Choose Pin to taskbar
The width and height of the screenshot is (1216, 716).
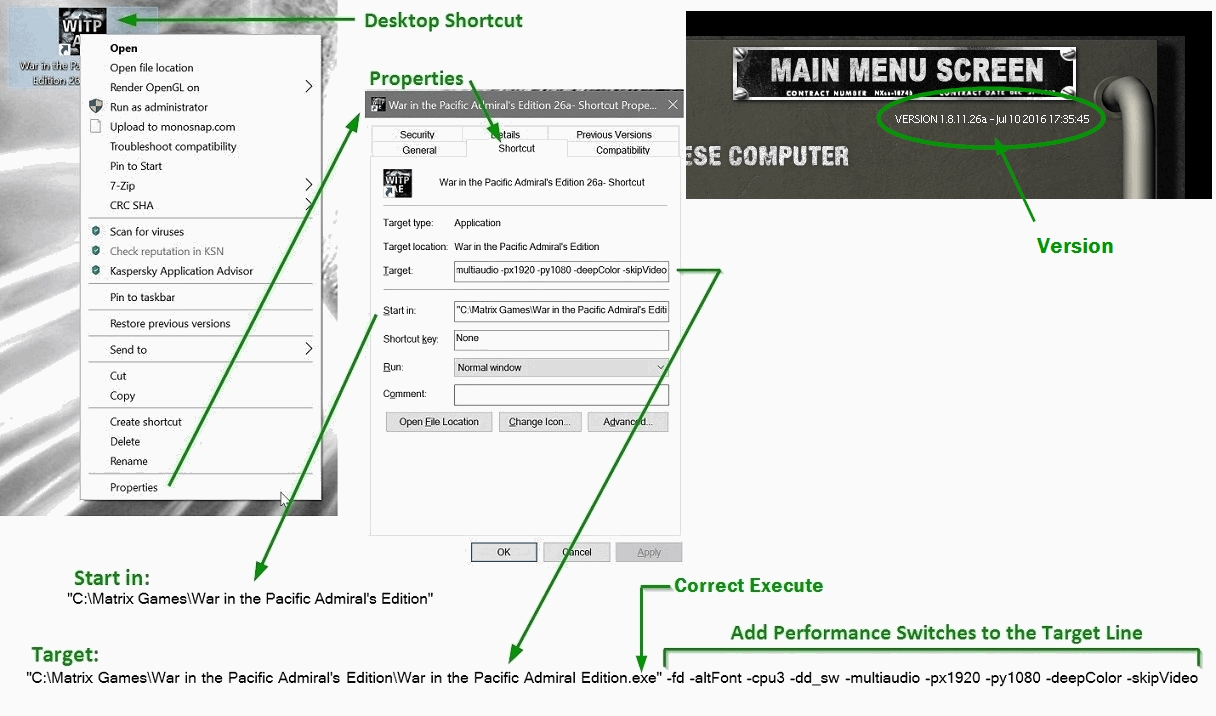[143, 297]
